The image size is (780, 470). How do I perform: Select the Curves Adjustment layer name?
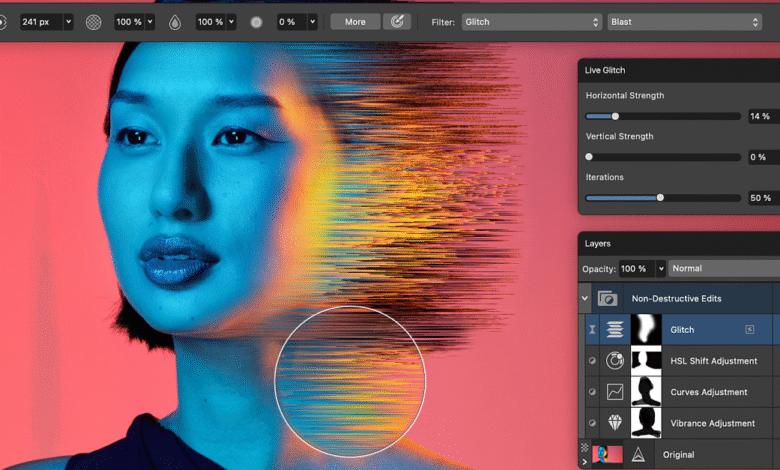coord(709,392)
